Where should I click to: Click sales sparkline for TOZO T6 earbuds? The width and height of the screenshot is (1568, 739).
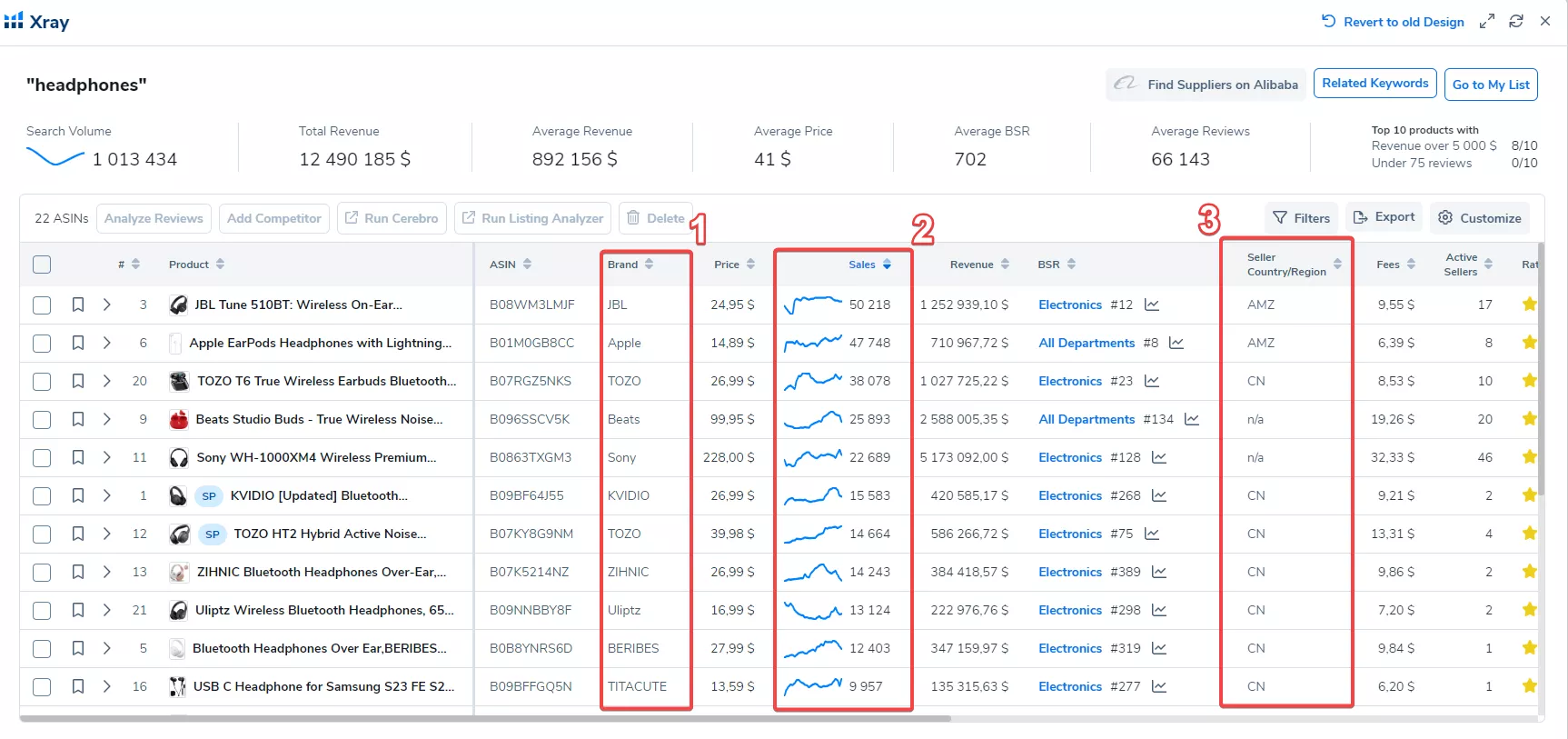(813, 381)
